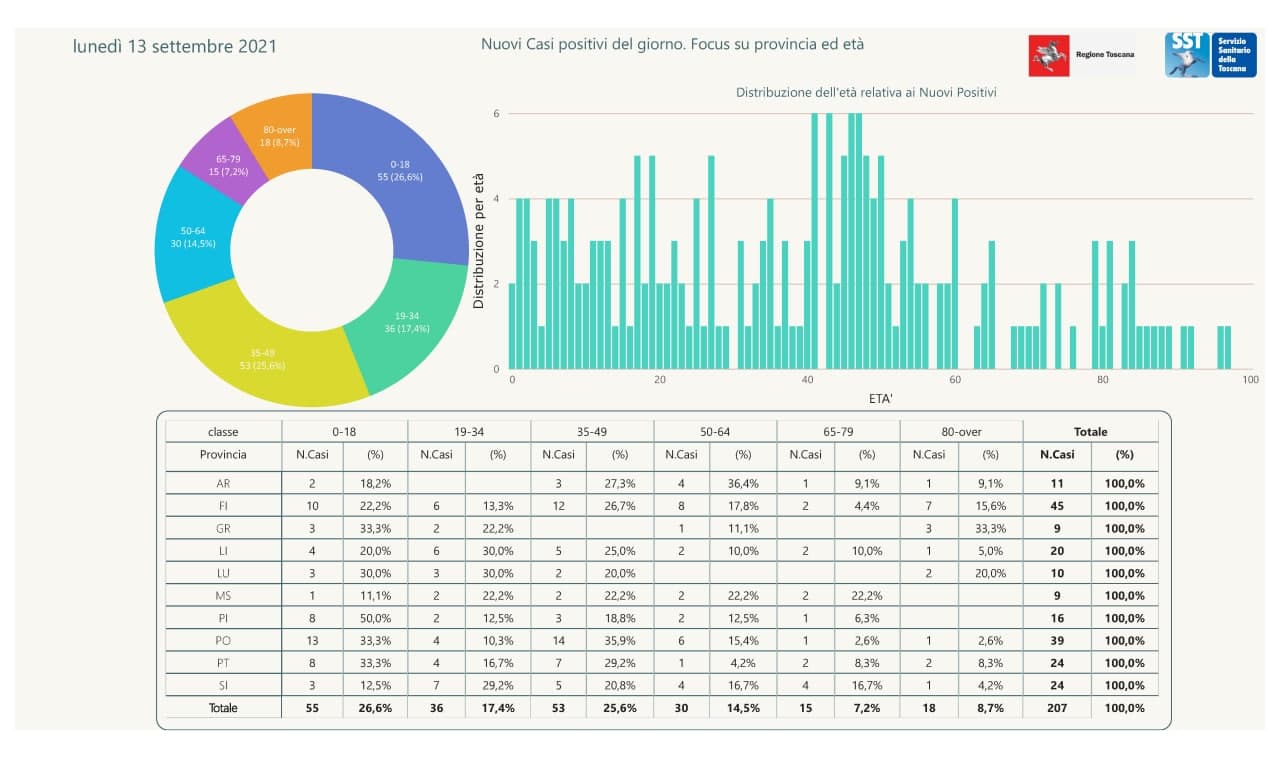Click the 'Nuovi Casi positivi del giorno' title
Screen dimensions: 1280x758
(x=672, y=45)
